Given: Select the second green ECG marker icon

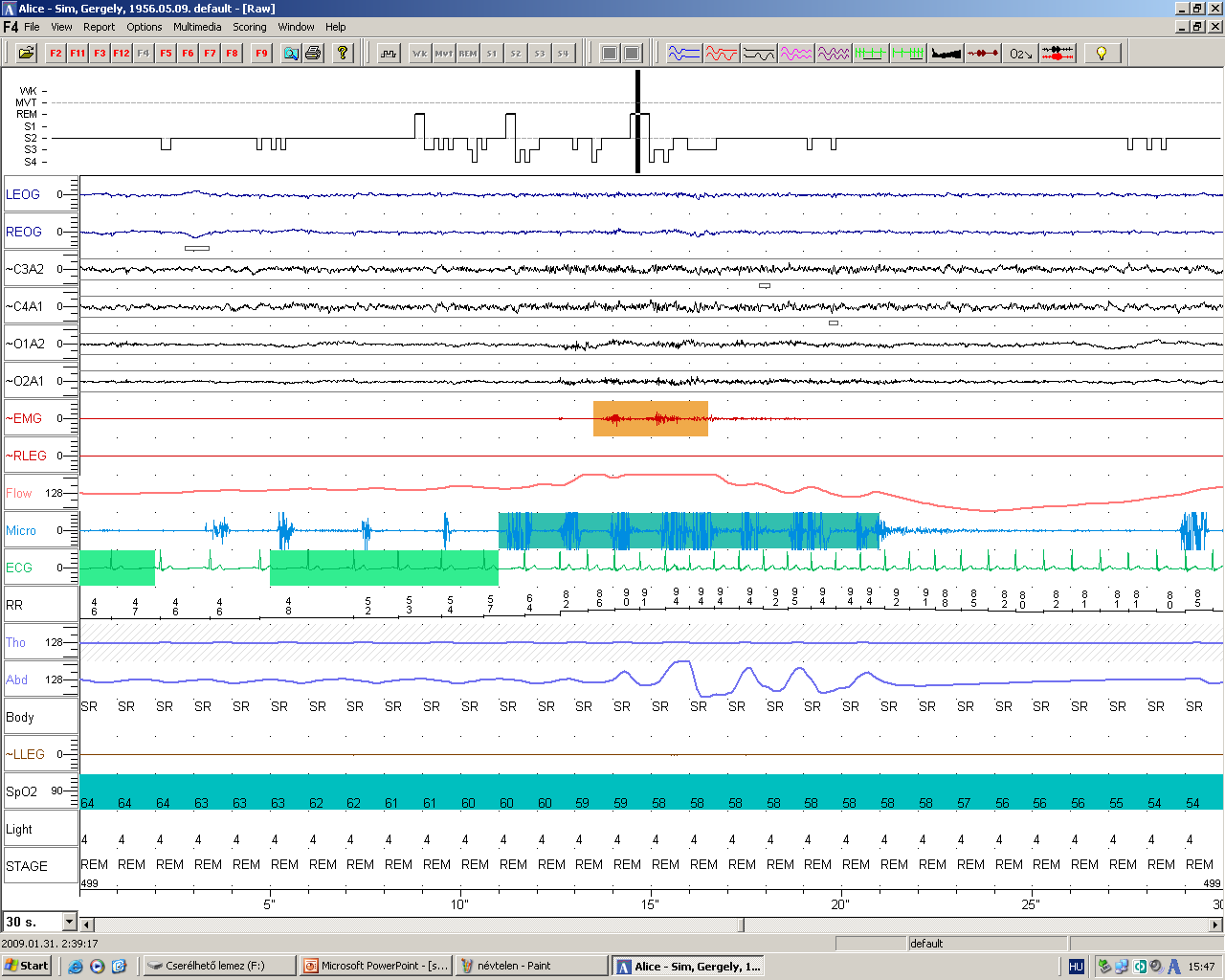Looking at the screenshot, I should tap(908, 54).
